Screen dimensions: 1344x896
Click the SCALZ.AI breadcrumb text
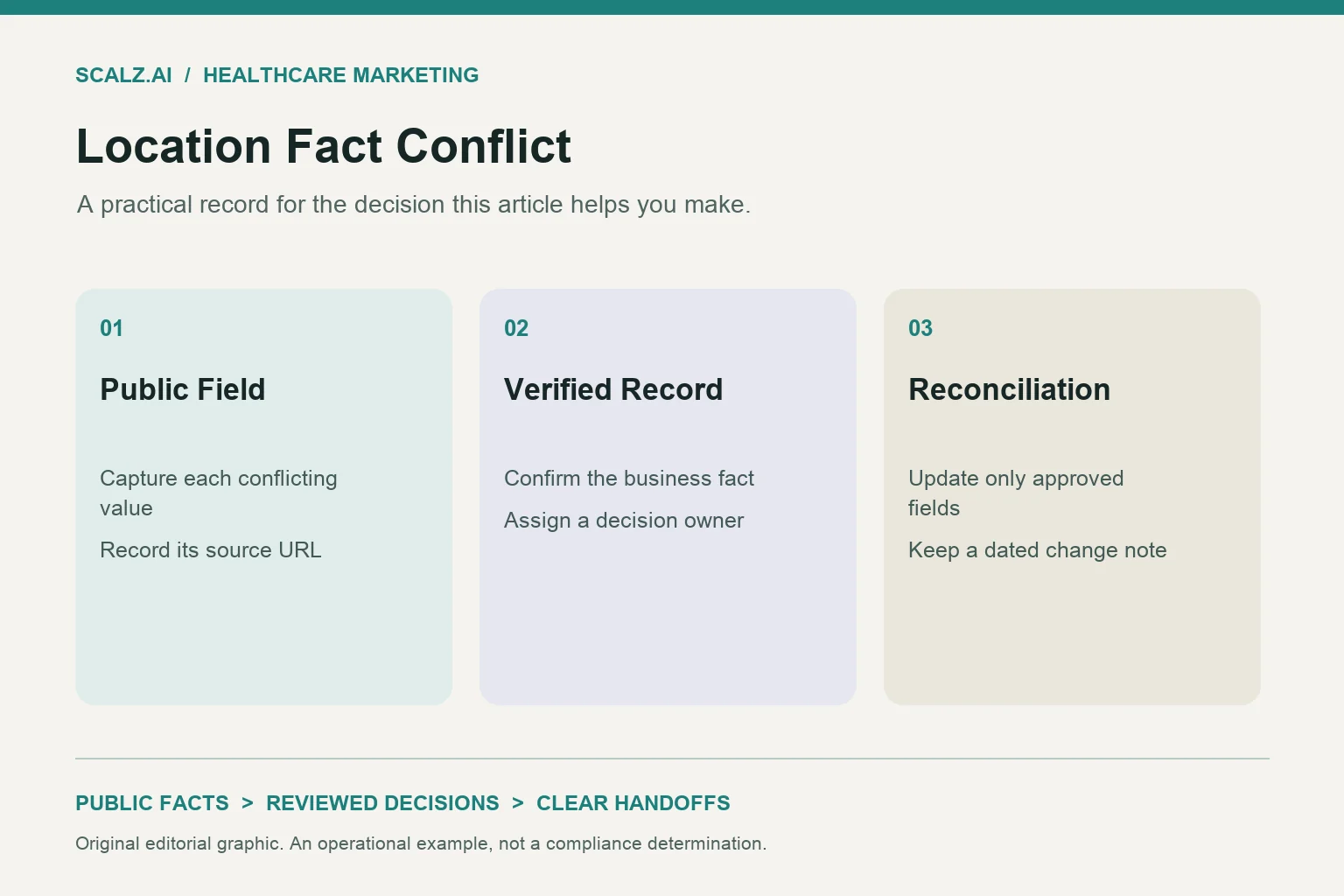123,75
